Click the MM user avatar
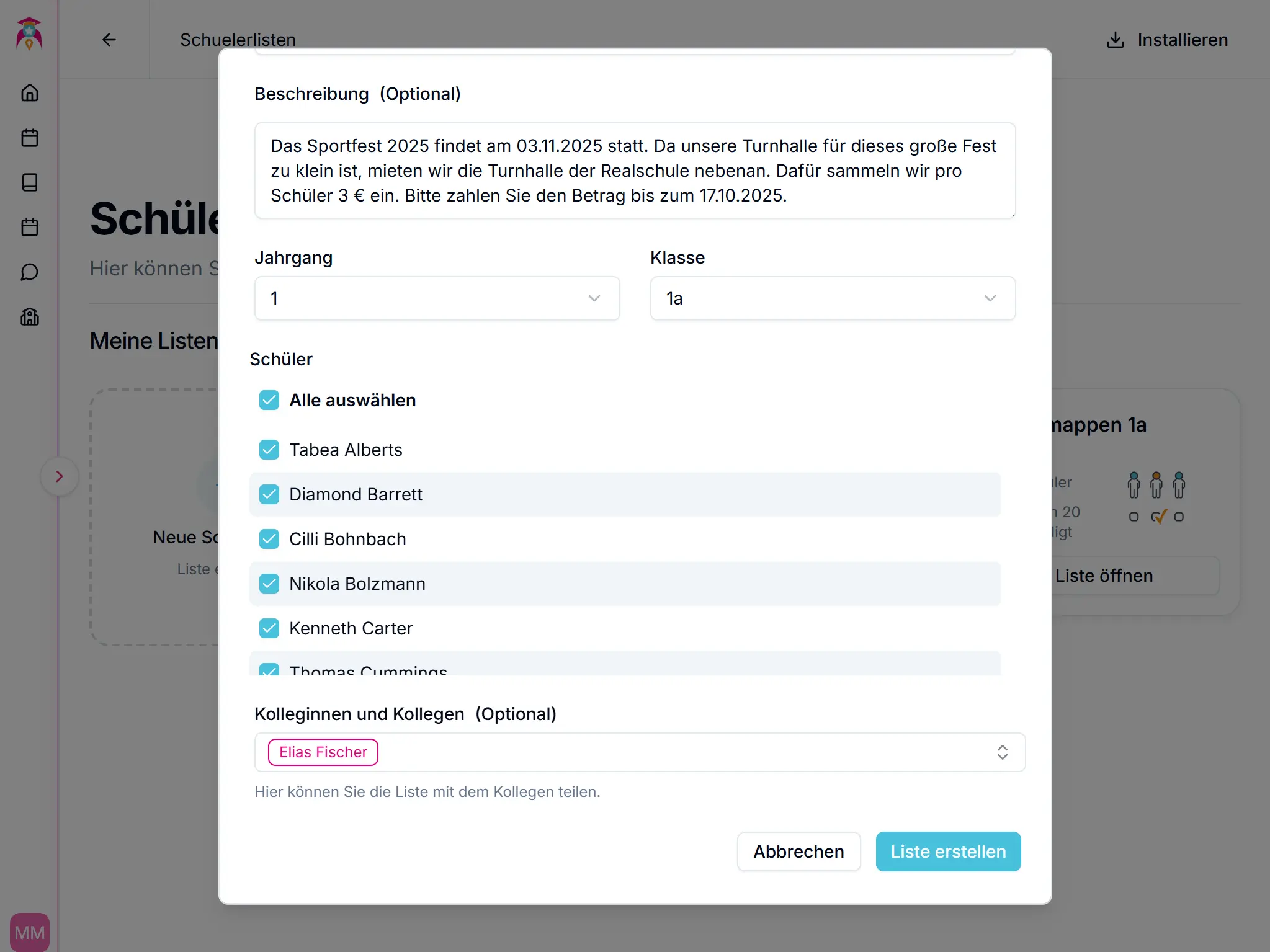 pyautogui.click(x=30, y=932)
